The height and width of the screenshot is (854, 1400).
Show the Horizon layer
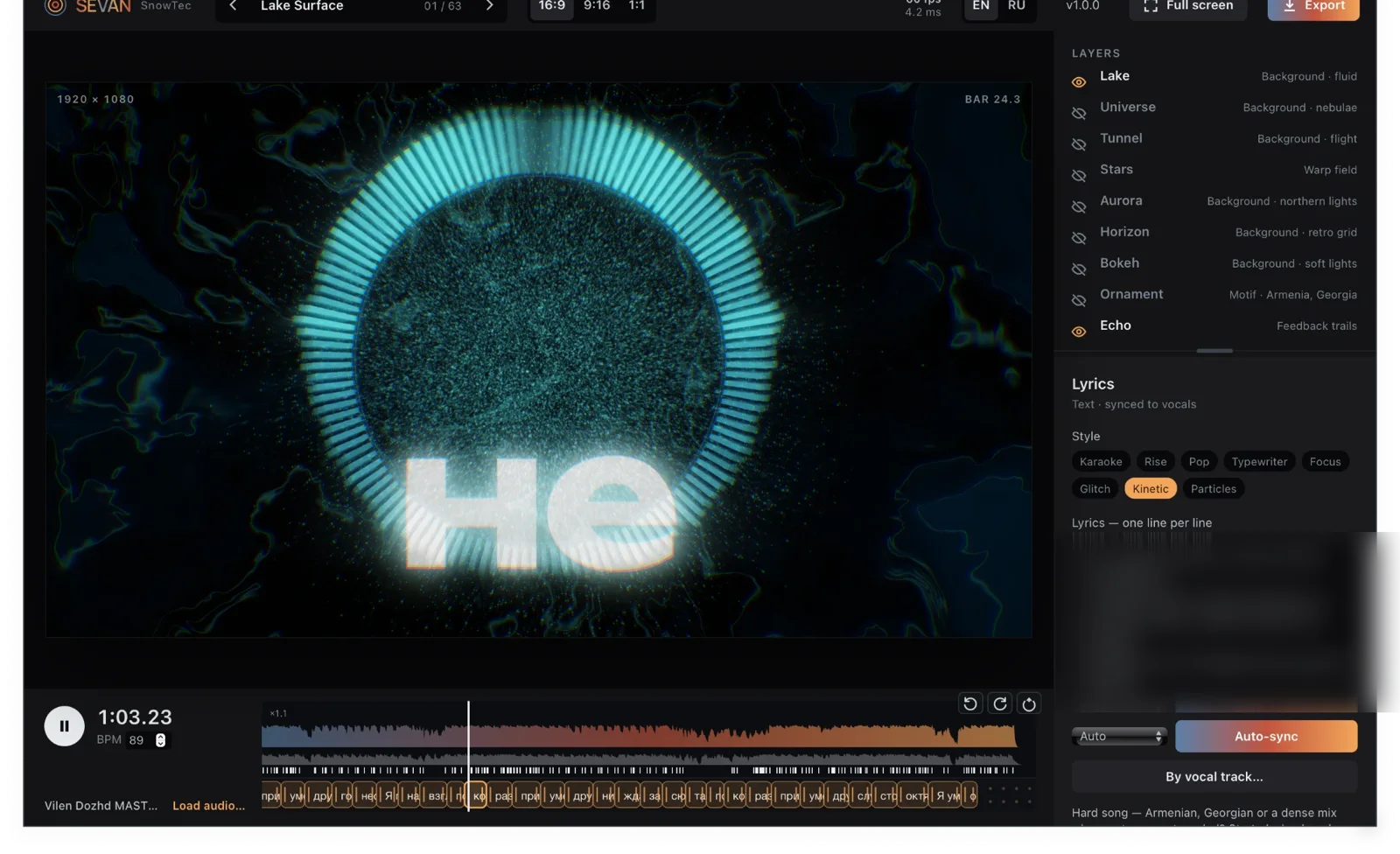[1079, 238]
